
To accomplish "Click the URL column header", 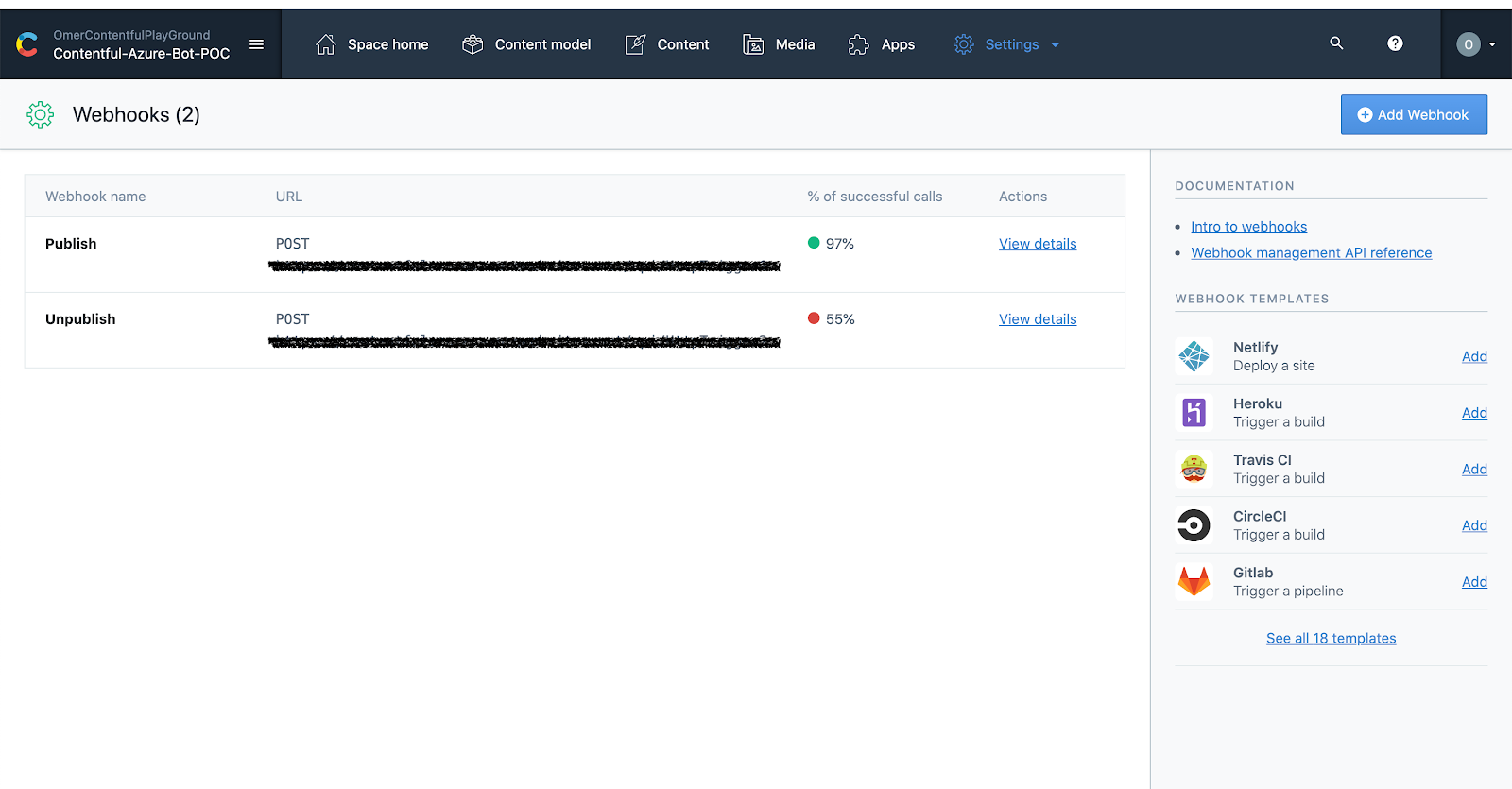I will click(x=289, y=197).
